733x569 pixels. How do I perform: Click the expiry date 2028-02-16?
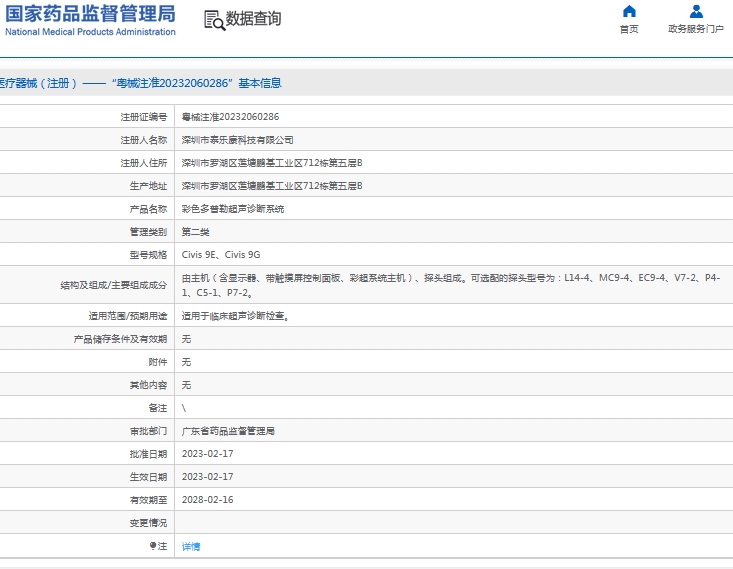pos(208,499)
